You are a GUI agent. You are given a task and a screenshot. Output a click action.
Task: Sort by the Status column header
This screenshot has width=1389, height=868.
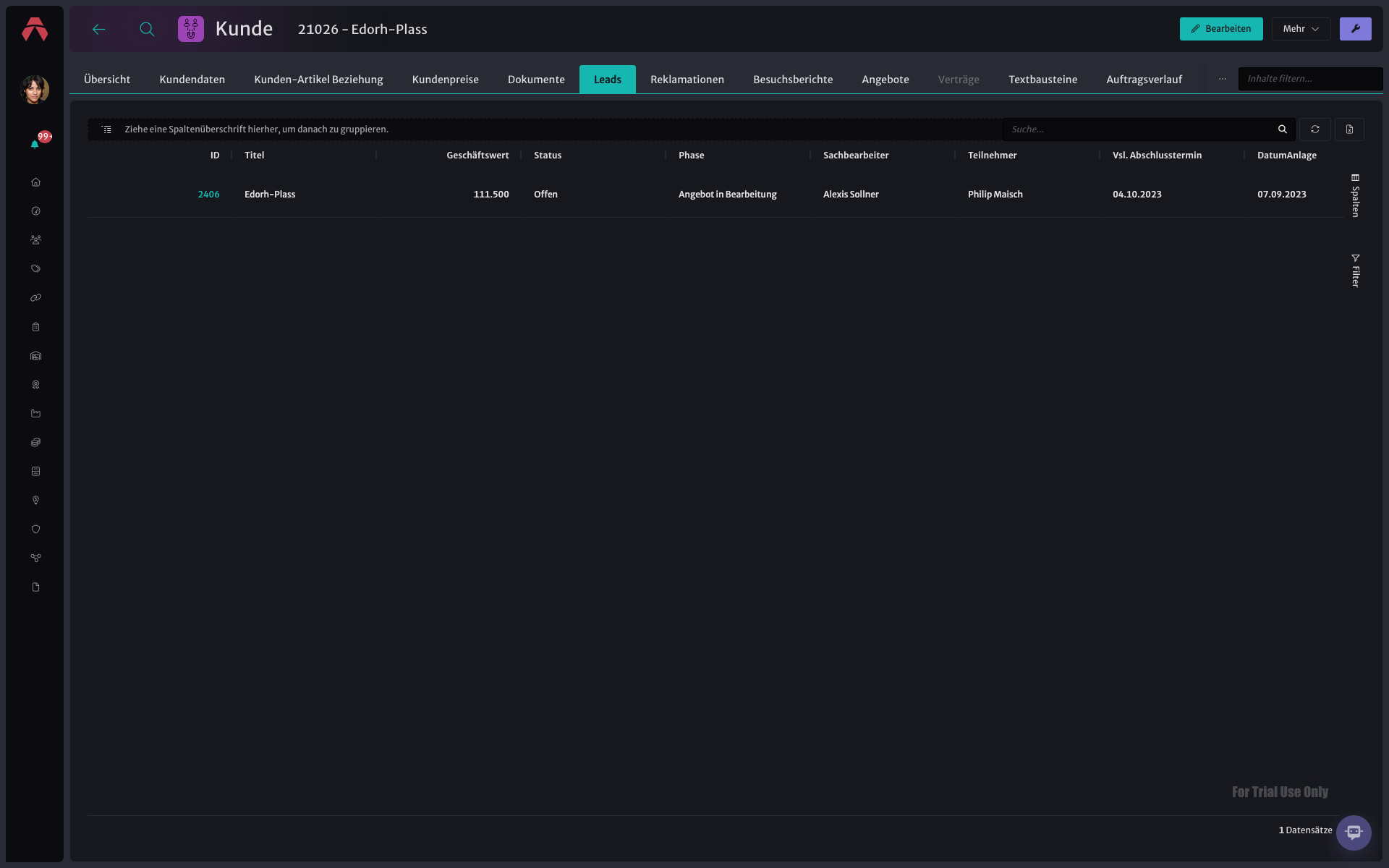click(548, 156)
